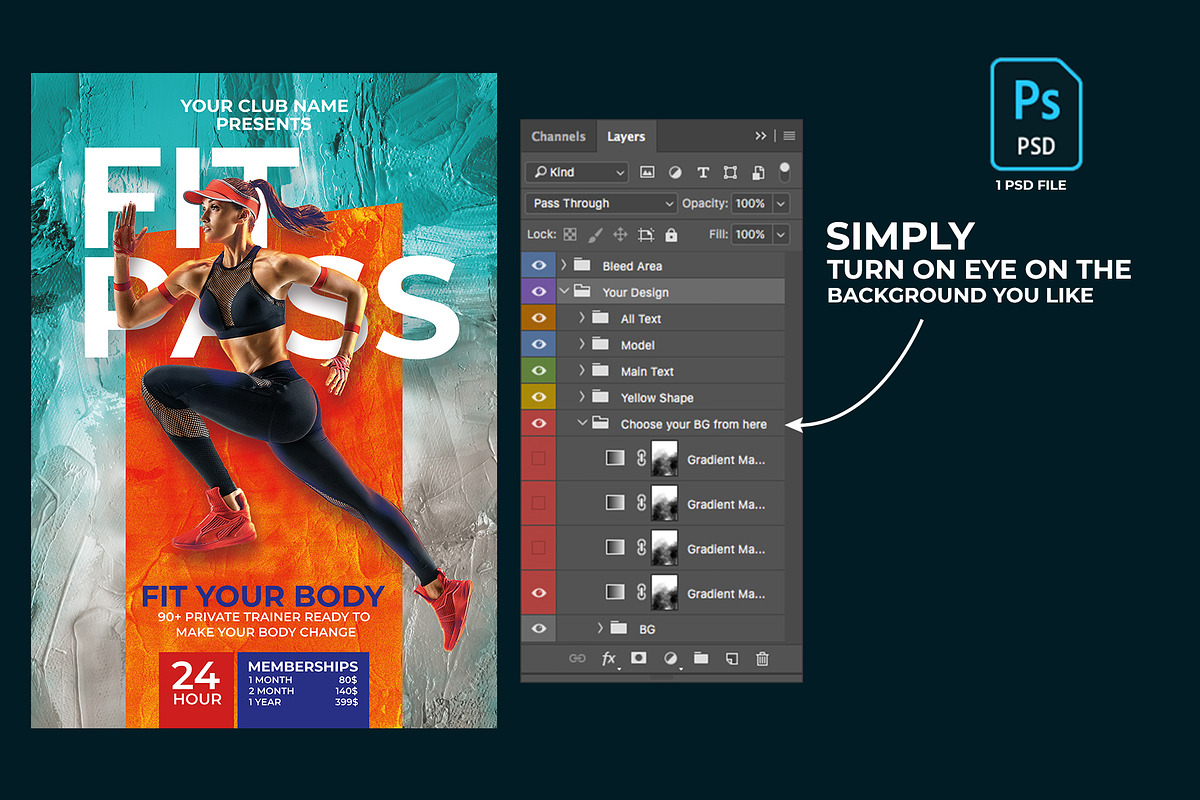1200x800 pixels.
Task: Expand the BG group
Action: click(x=600, y=628)
